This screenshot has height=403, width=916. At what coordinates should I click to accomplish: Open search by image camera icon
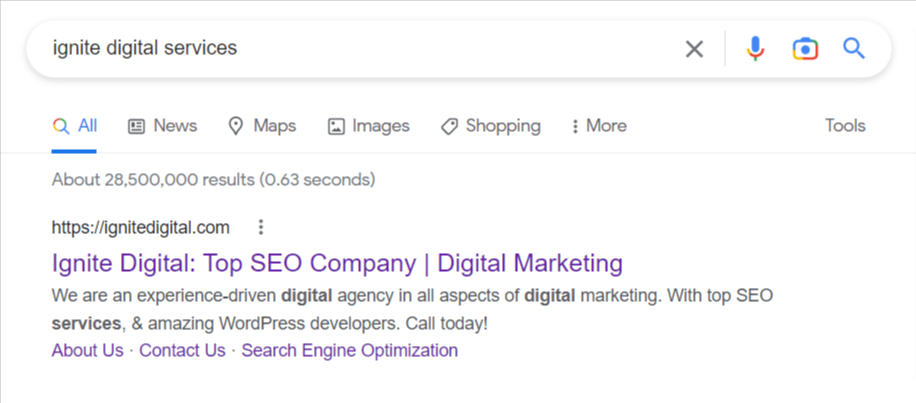coord(805,48)
